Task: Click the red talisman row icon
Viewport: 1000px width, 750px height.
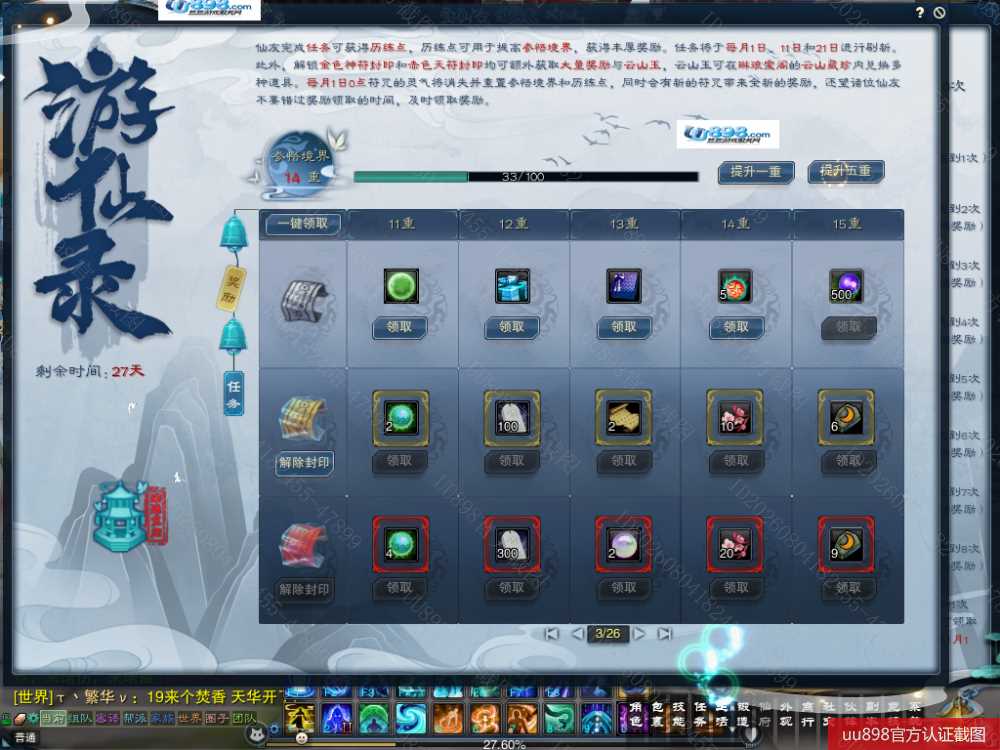Action: pyautogui.click(x=304, y=547)
